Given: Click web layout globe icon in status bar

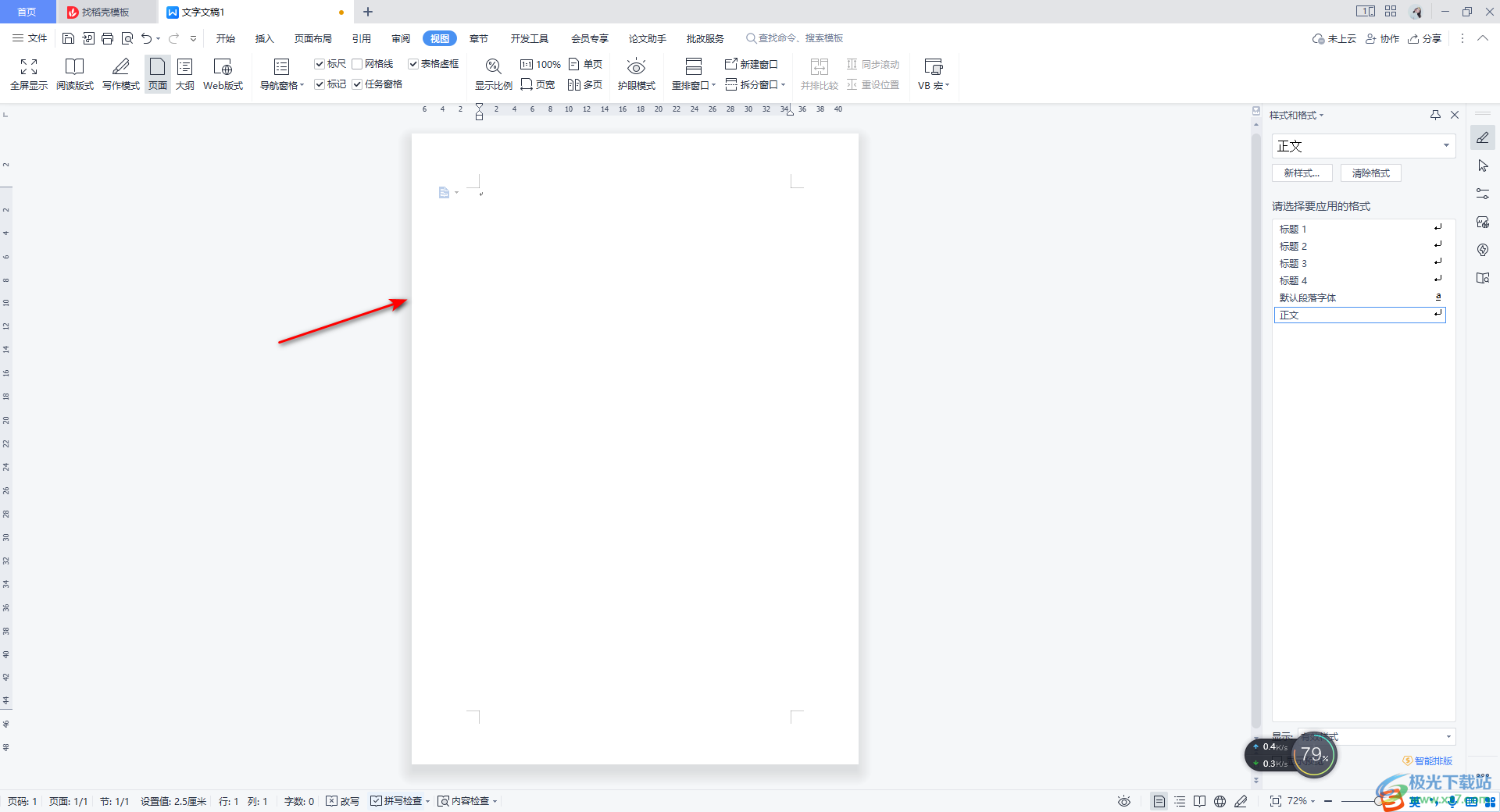Looking at the screenshot, I should pos(1220,801).
